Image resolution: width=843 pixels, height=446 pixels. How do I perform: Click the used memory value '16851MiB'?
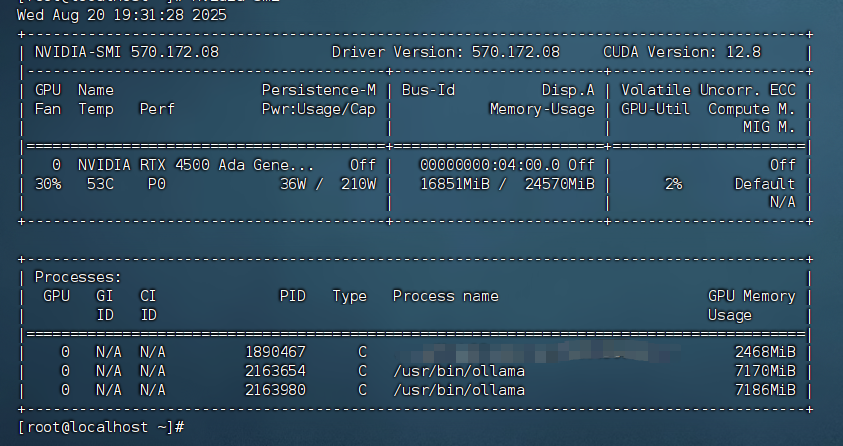pyautogui.click(x=455, y=184)
